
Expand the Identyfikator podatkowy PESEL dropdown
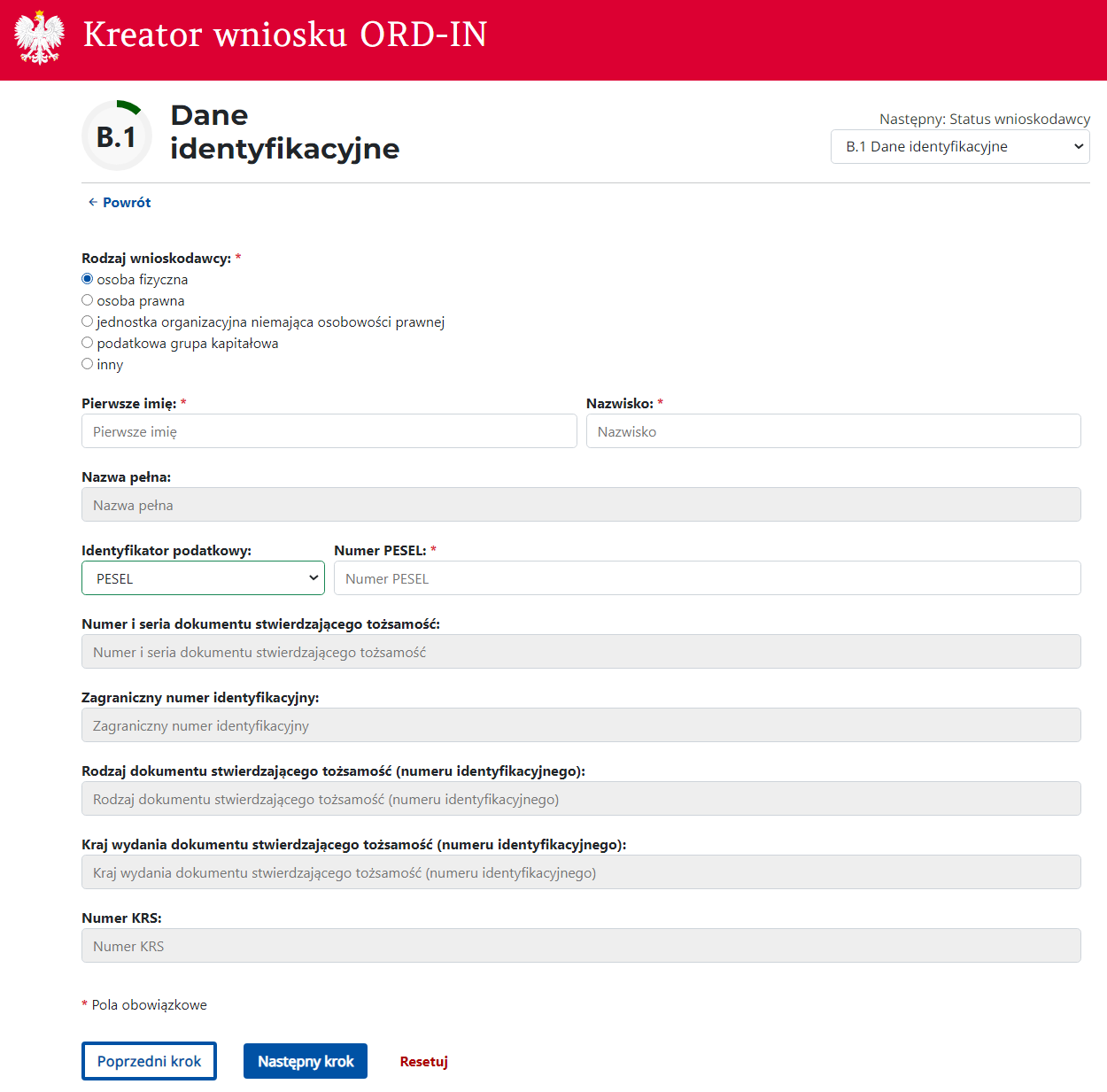coord(203,578)
